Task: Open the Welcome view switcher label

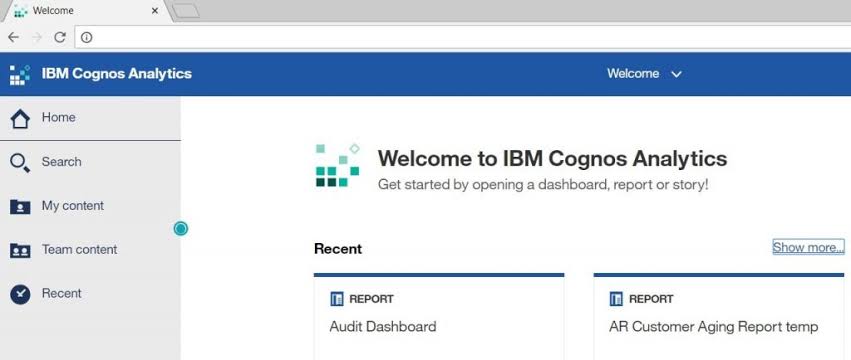Action: coord(633,74)
